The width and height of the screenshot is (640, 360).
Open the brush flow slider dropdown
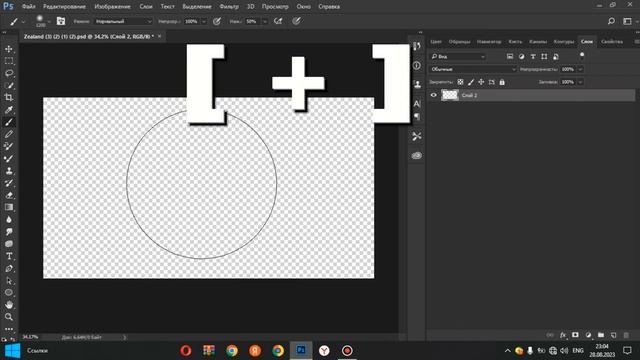(264, 21)
